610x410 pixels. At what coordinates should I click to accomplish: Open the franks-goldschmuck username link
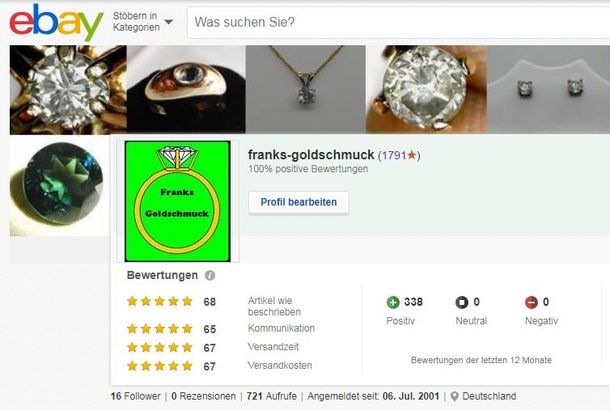click(x=311, y=155)
